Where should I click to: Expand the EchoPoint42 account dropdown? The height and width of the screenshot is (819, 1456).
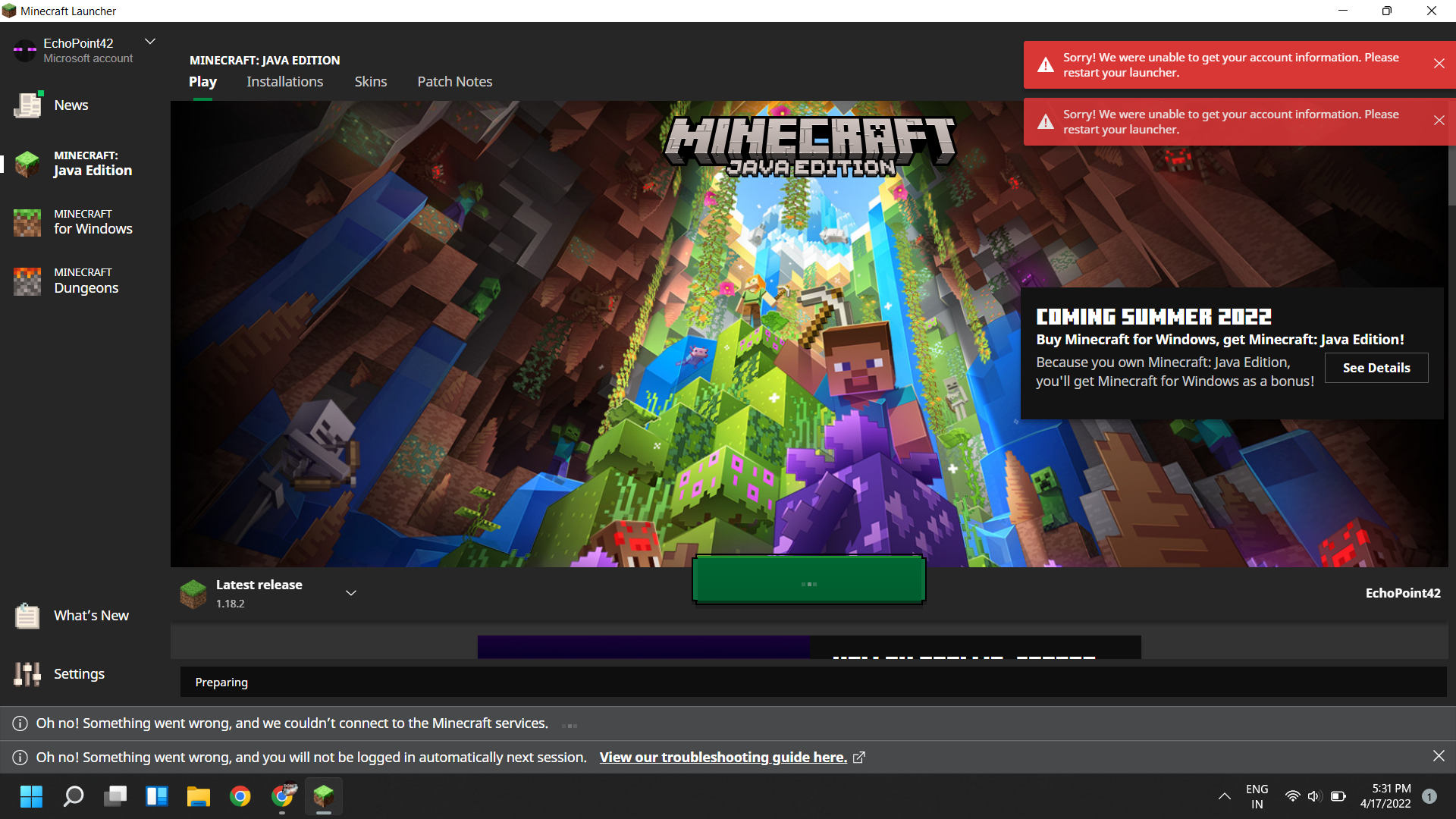pos(150,42)
